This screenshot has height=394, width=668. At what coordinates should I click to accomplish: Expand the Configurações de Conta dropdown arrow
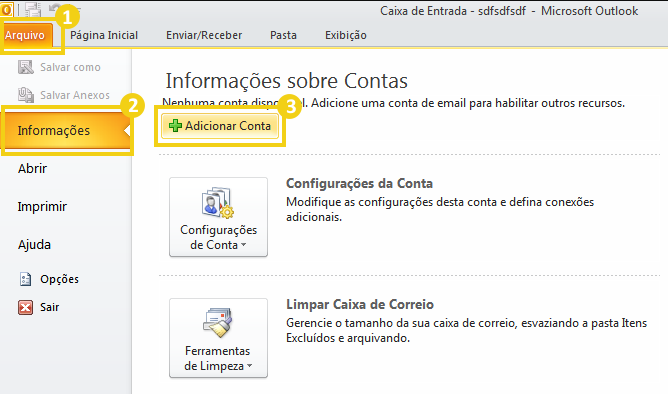(x=244, y=245)
